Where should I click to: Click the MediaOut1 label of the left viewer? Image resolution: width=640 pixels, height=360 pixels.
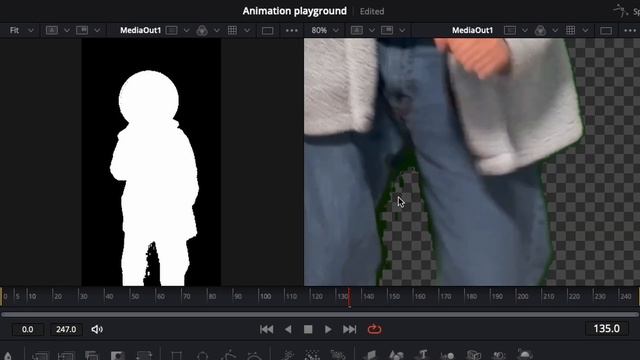[x=140, y=30]
